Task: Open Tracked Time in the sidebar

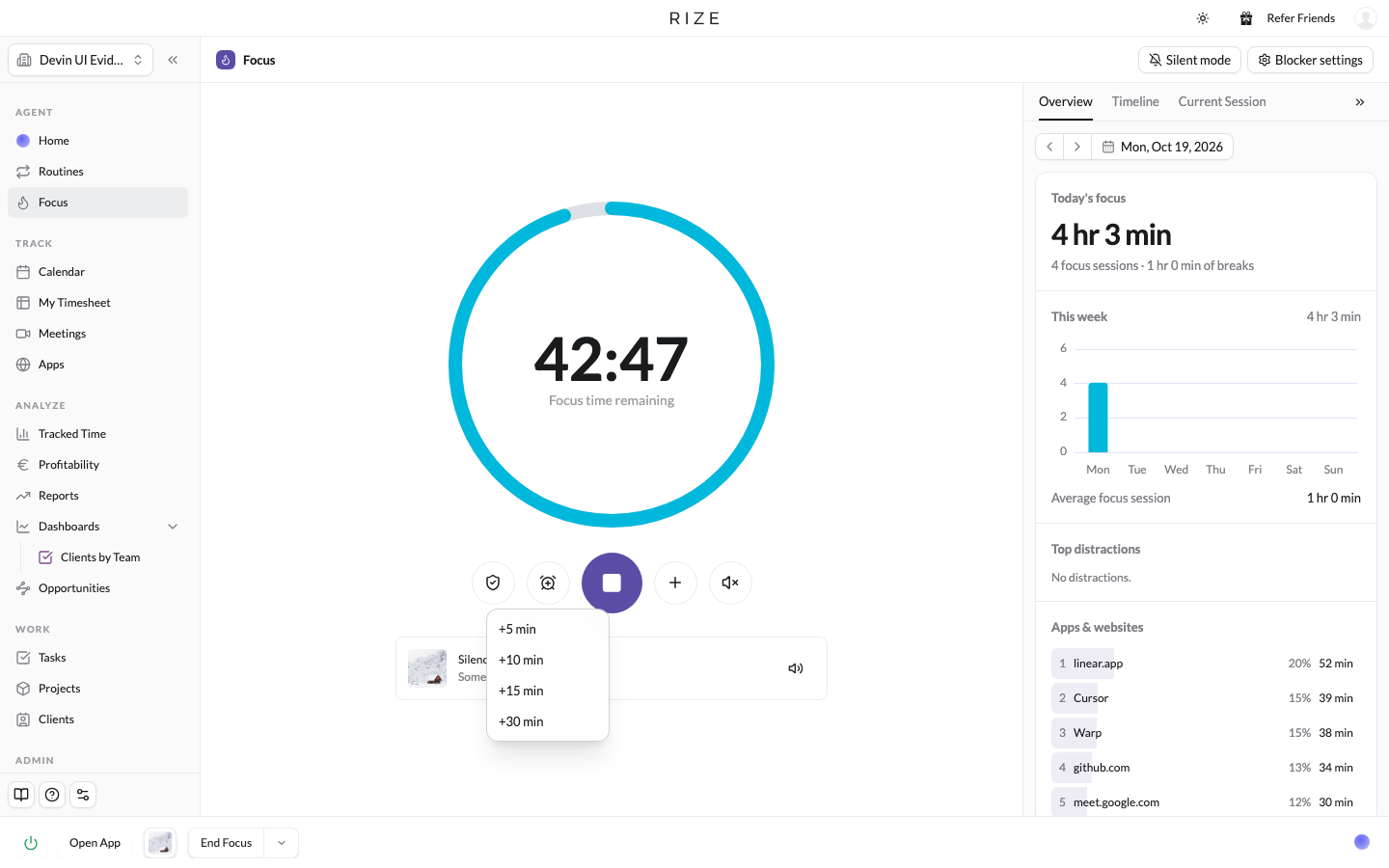Action: [x=97, y=434]
